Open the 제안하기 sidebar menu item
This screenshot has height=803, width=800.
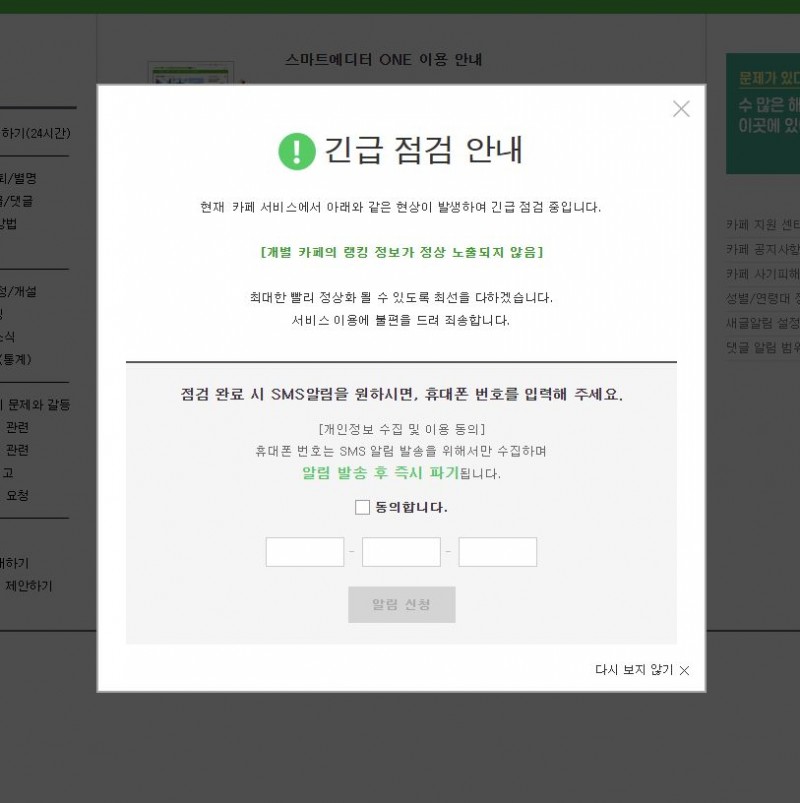[x=29, y=585]
